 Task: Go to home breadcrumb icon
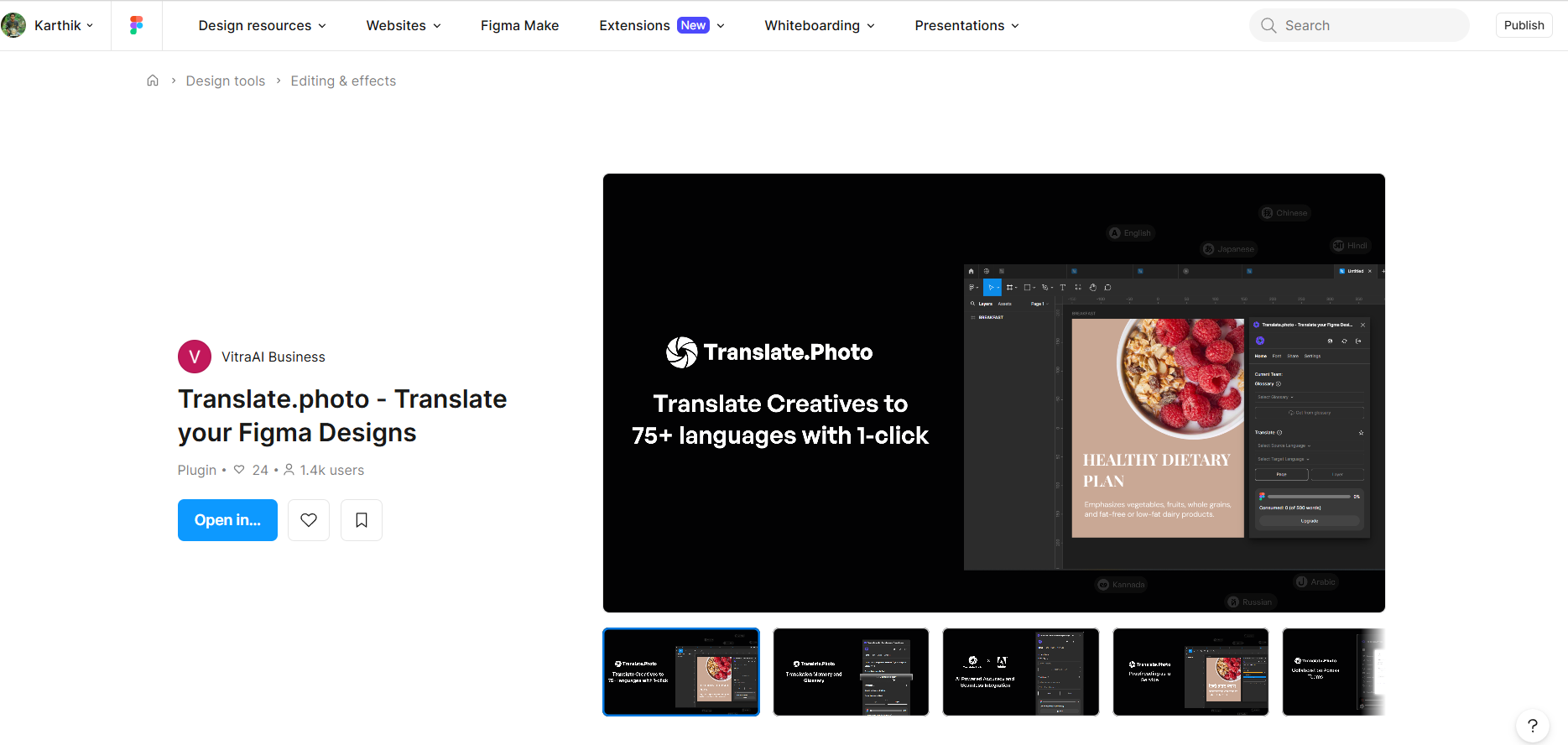coord(153,81)
